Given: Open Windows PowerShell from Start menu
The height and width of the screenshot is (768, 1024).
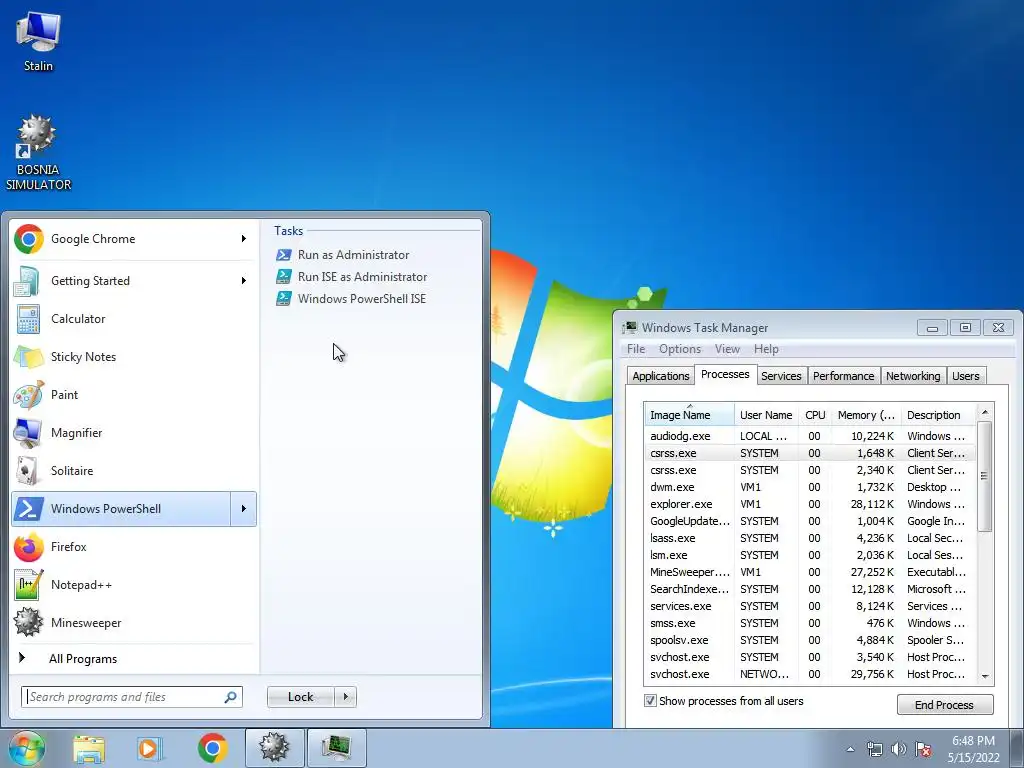Looking at the screenshot, I should pyautogui.click(x=121, y=509).
